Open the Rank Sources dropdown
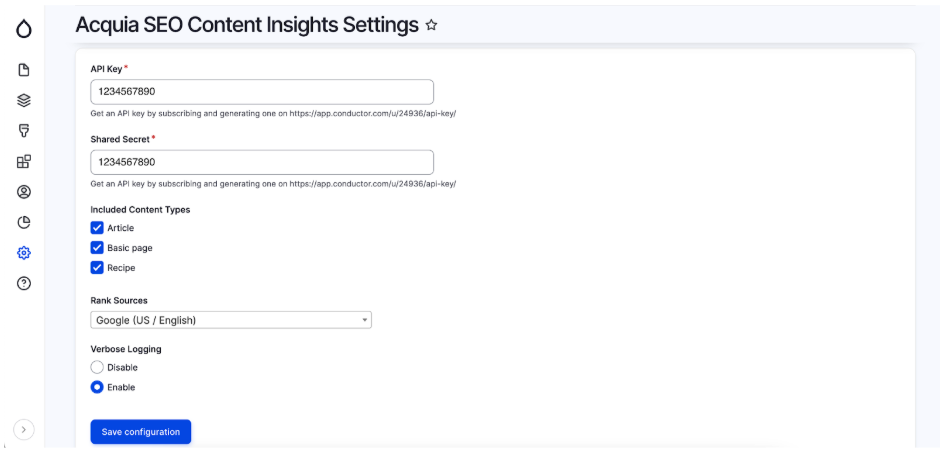This screenshot has width=940, height=455. (x=231, y=320)
